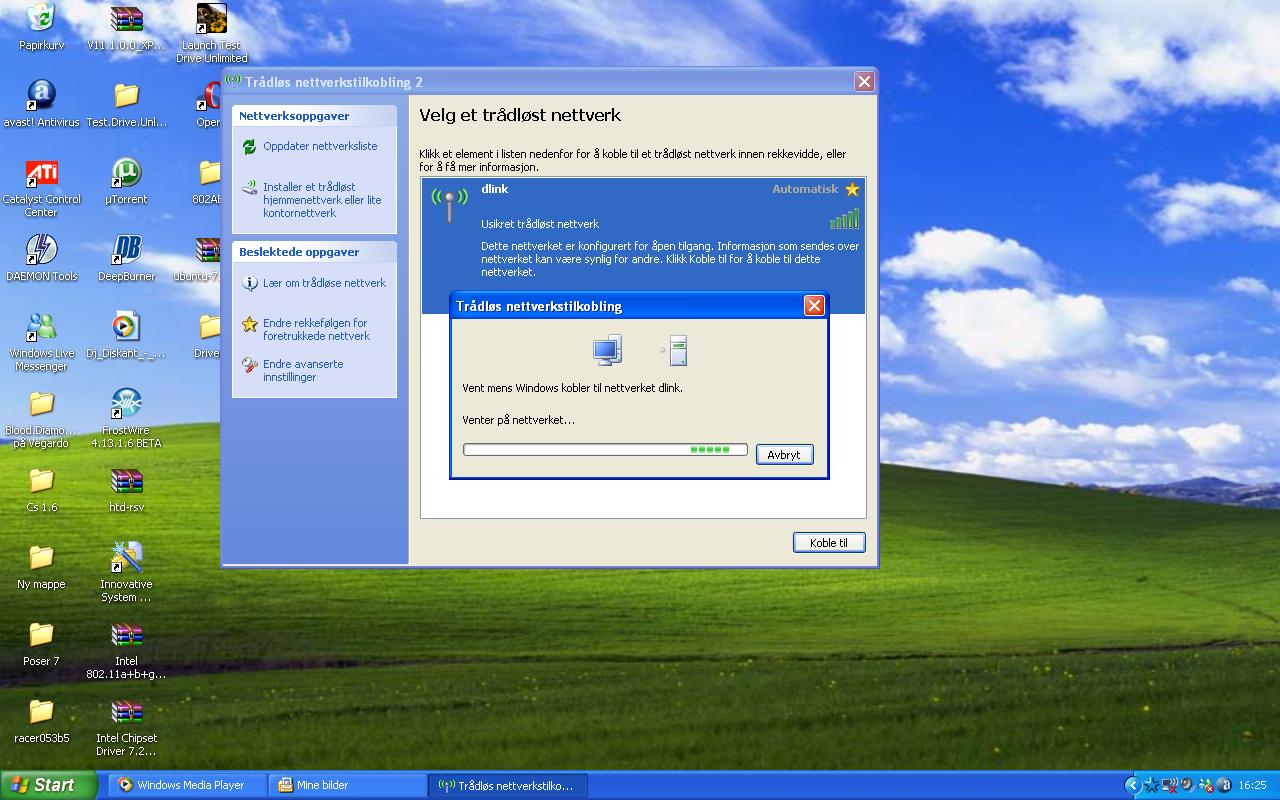Click the FrostWire star tray icon
This screenshot has width=1280, height=800.
point(1152,785)
